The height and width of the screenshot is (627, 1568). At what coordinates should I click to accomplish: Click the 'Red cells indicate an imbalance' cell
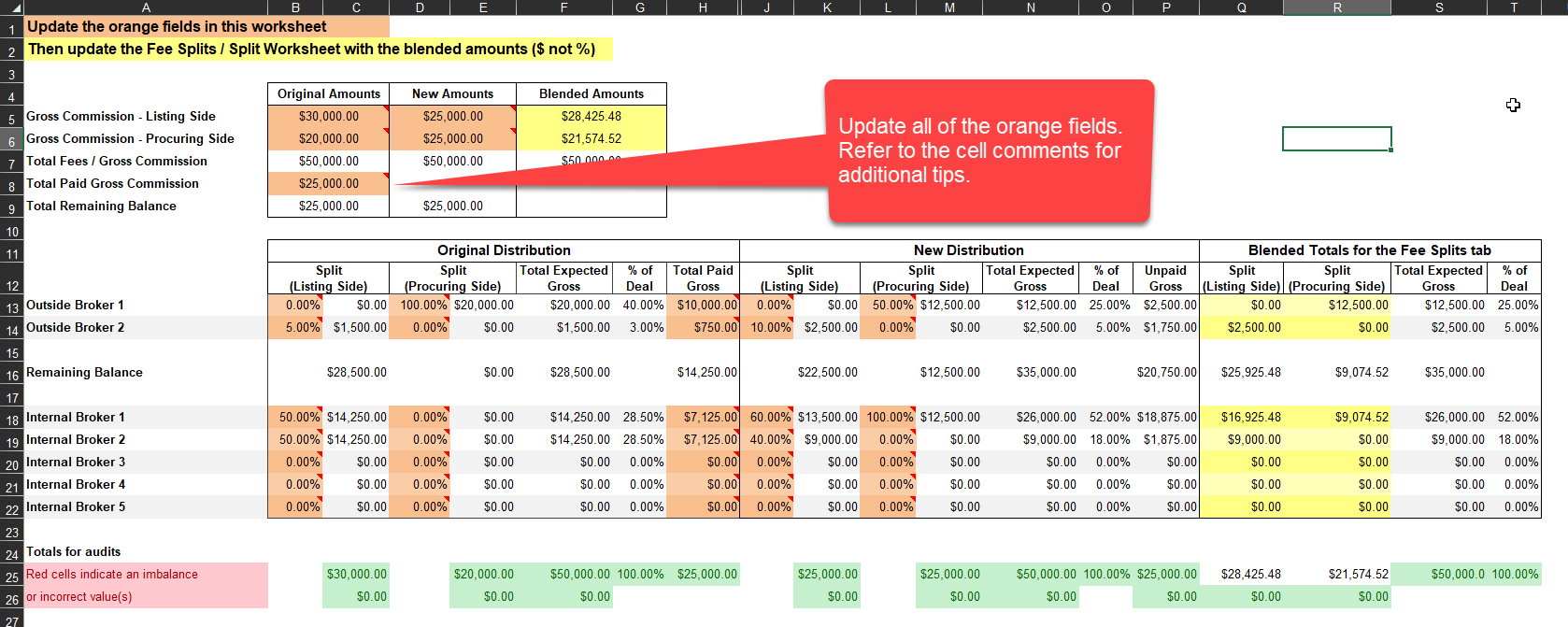(x=146, y=575)
